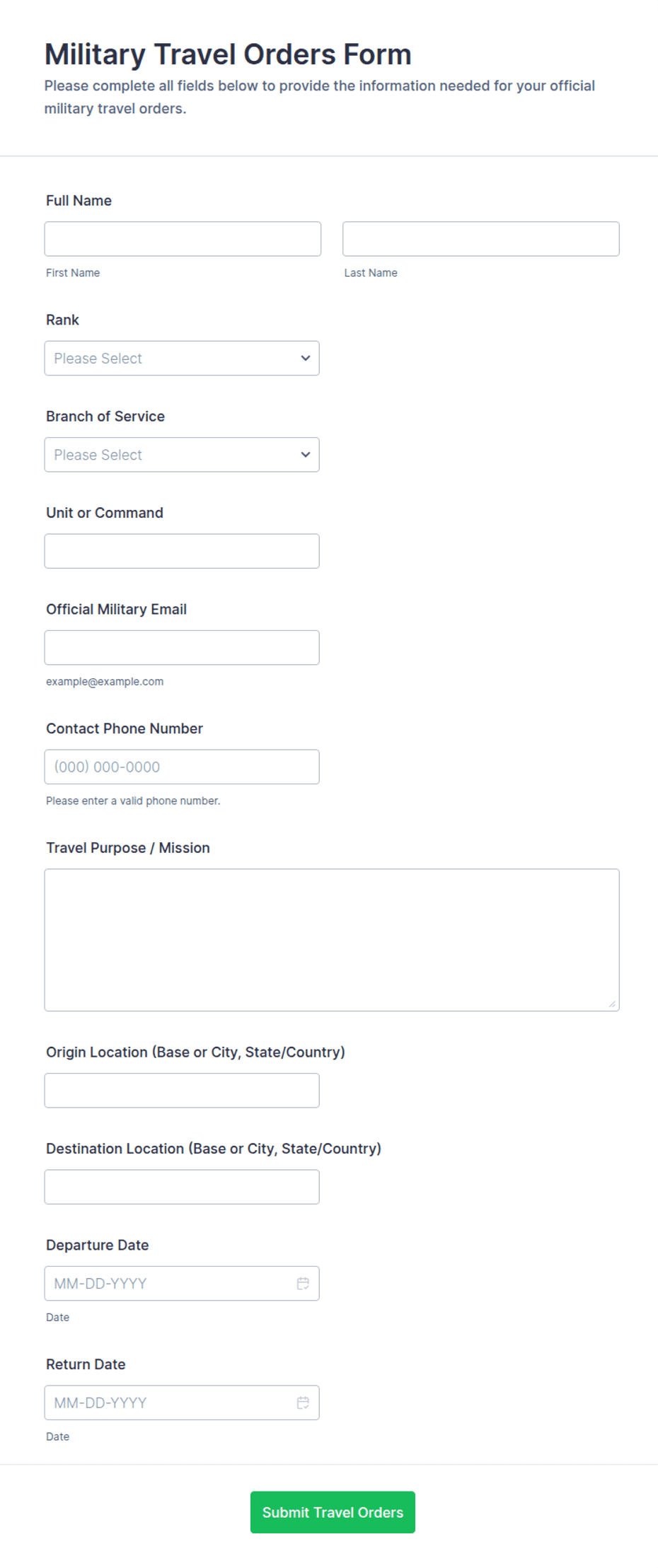This screenshot has width=658, height=1568.
Task: Click the Return Date MM-DD-YYYY field
Action: (182, 1403)
